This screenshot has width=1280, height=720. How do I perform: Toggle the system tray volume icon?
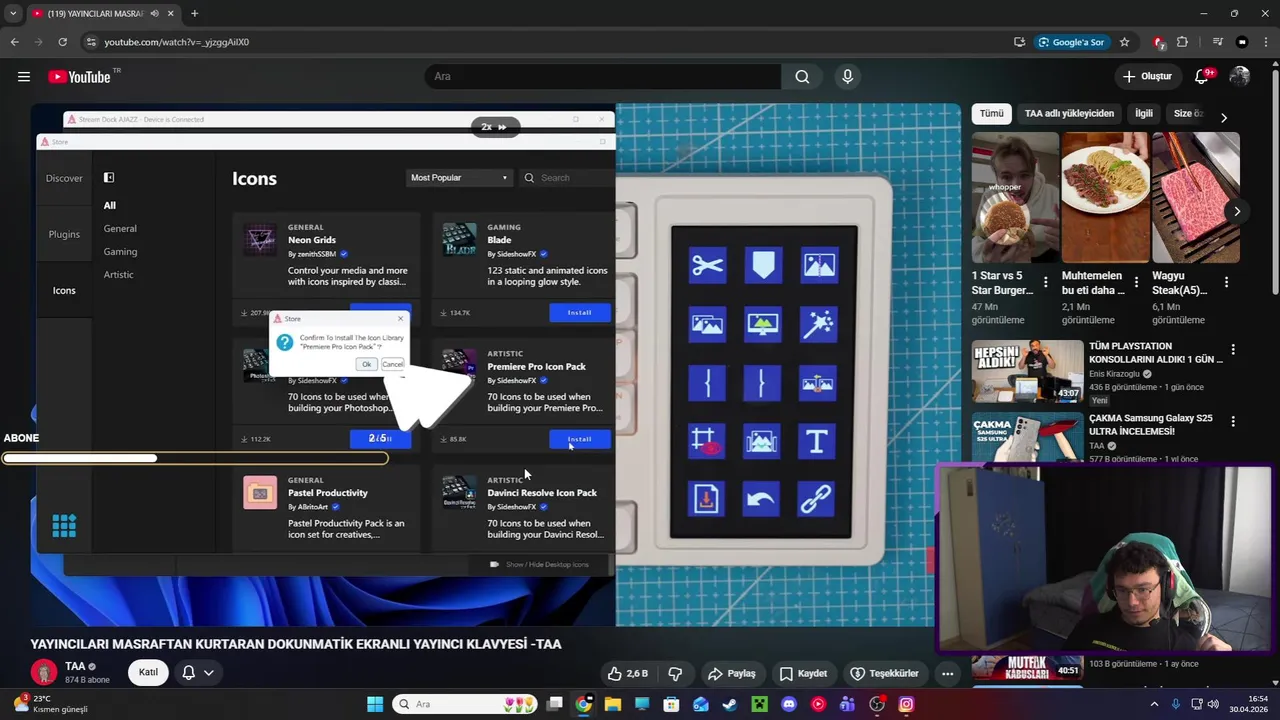(1213, 704)
